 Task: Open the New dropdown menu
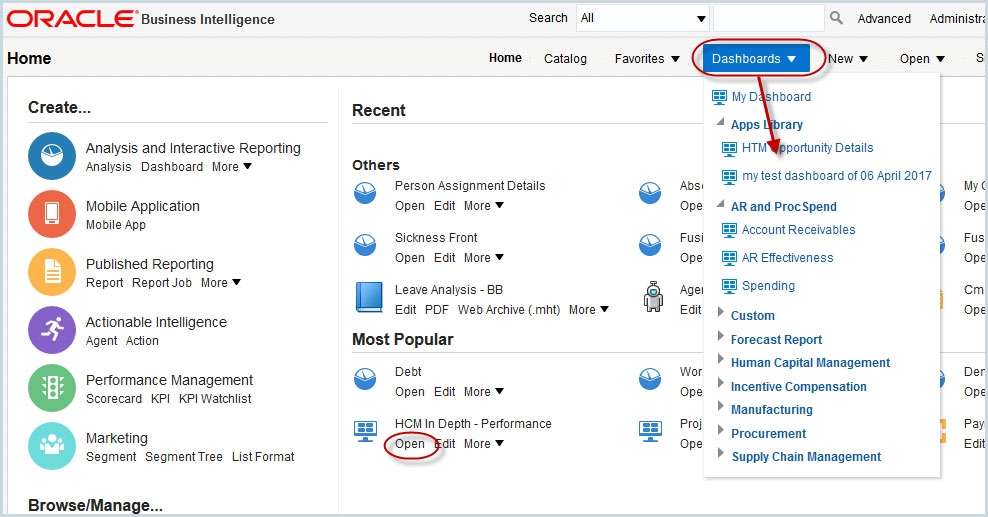click(848, 59)
